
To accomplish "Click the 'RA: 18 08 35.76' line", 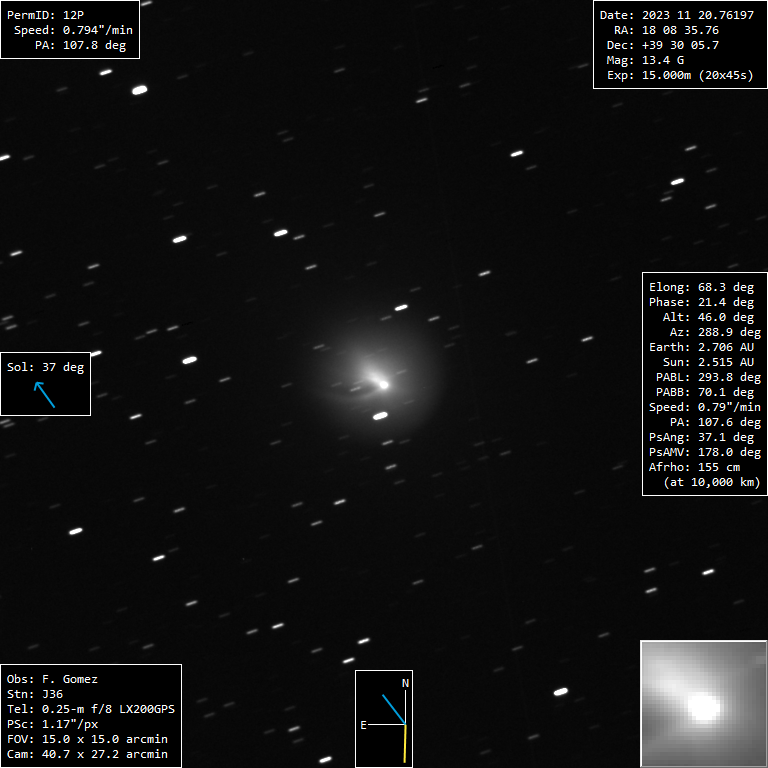I will 666,30.
